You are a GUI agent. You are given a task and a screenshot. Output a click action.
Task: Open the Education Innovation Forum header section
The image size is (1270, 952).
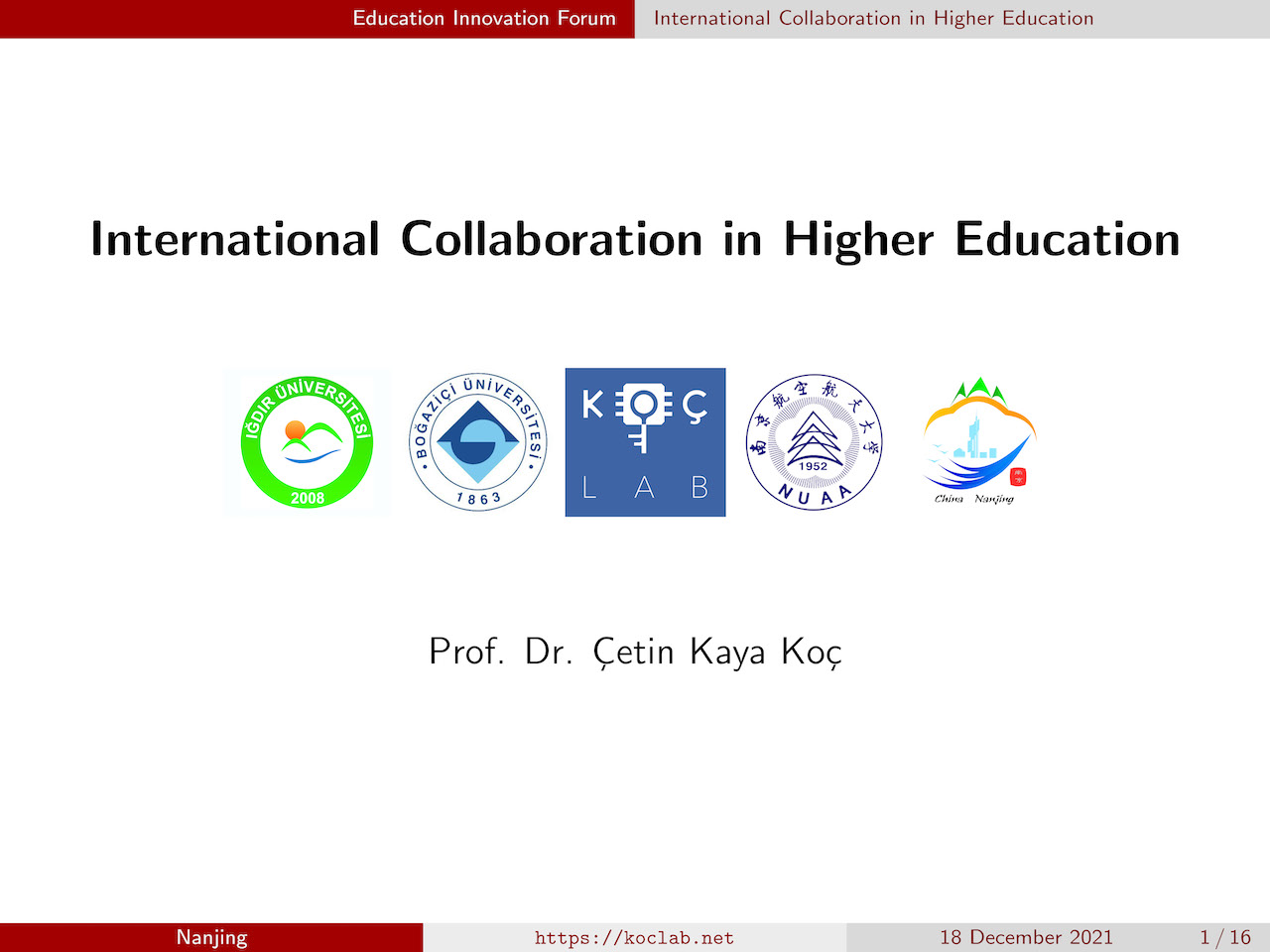tap(484, 18)
